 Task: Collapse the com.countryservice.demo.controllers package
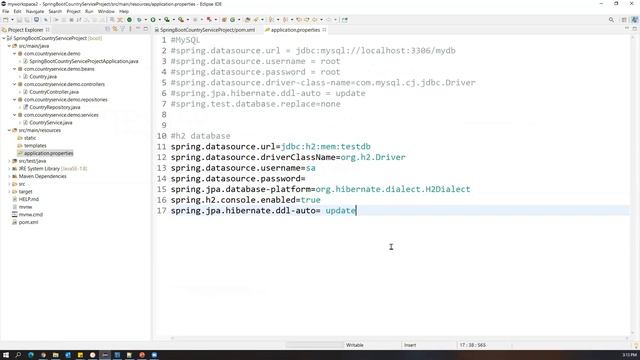[x=14, y=84]
